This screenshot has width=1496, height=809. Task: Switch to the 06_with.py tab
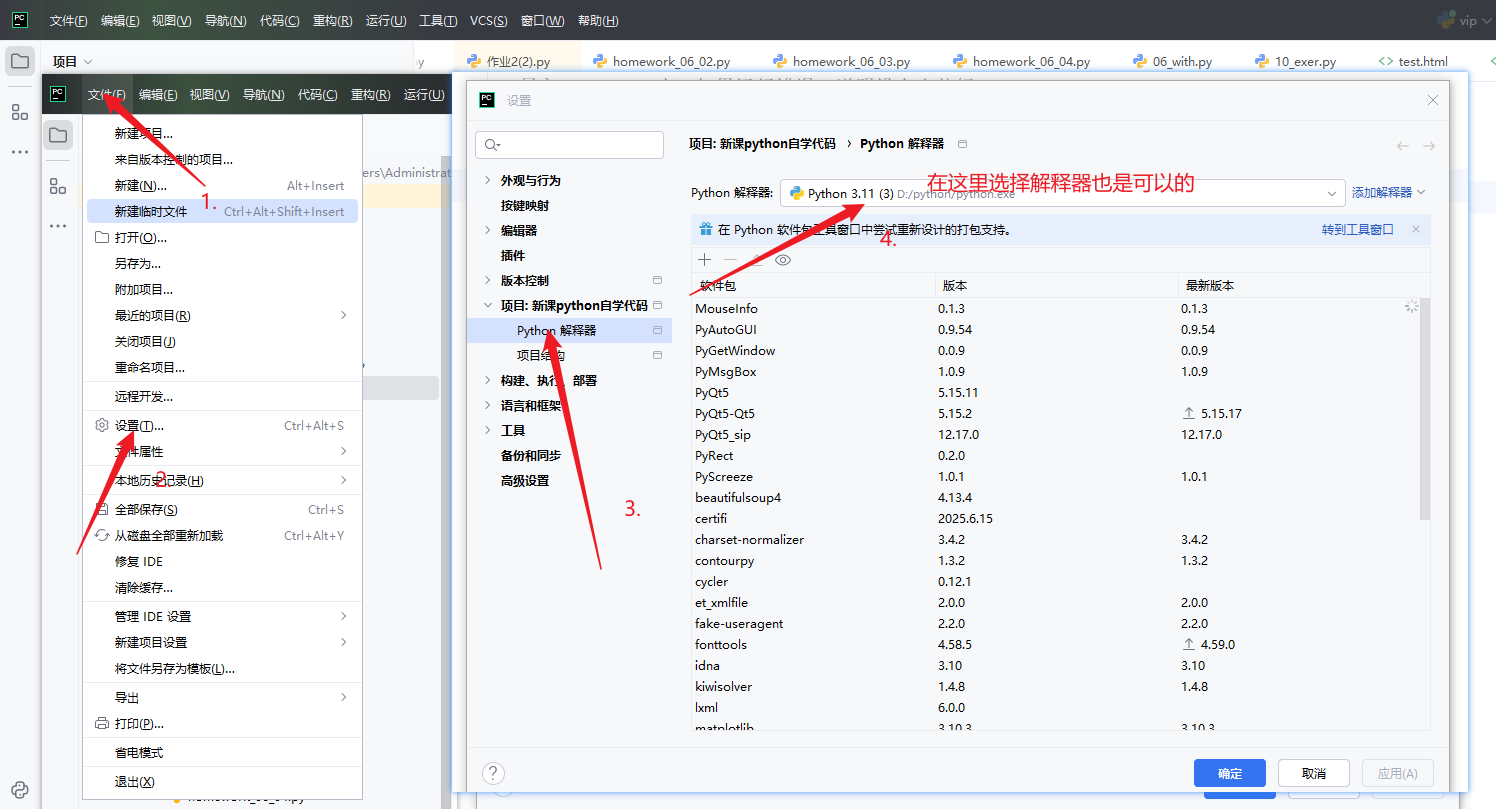click(1172, 61)
